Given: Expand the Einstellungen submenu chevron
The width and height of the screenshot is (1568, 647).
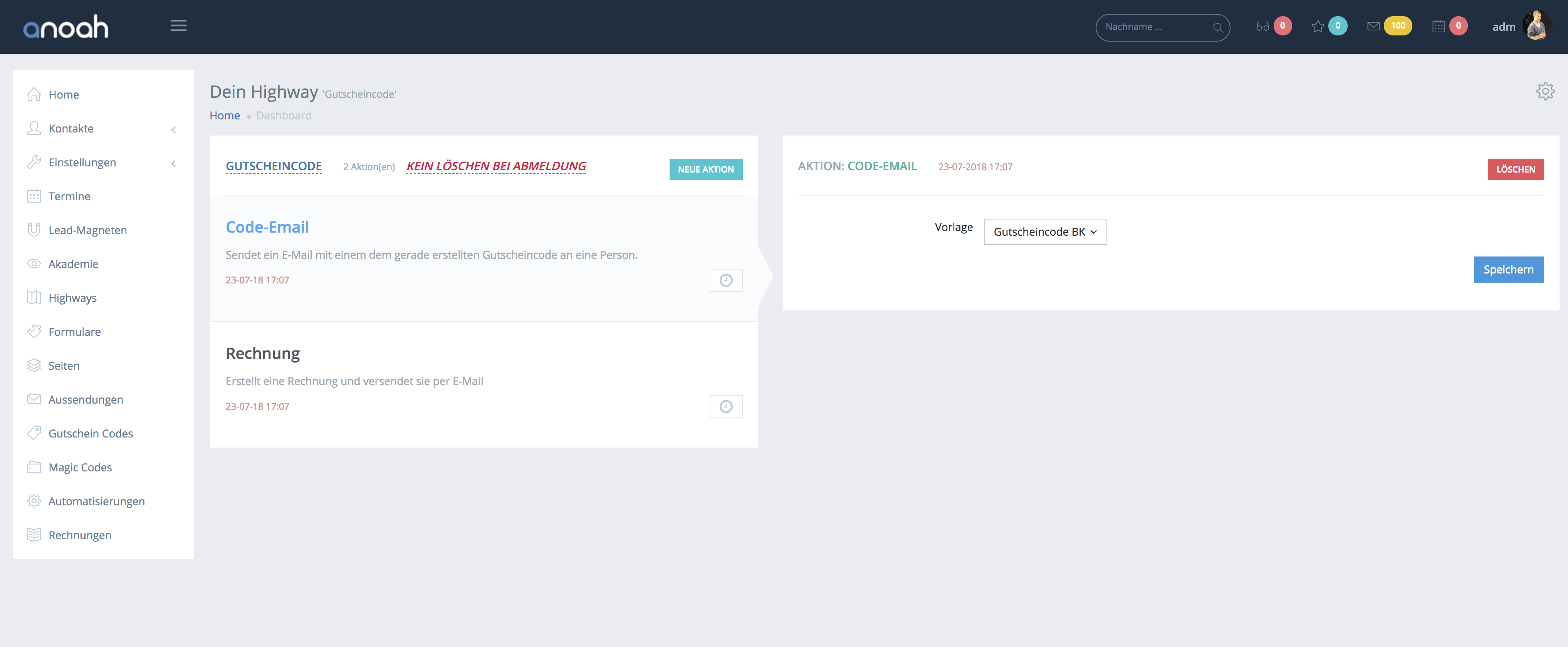Looking at the screenshot, I should 173,163.
